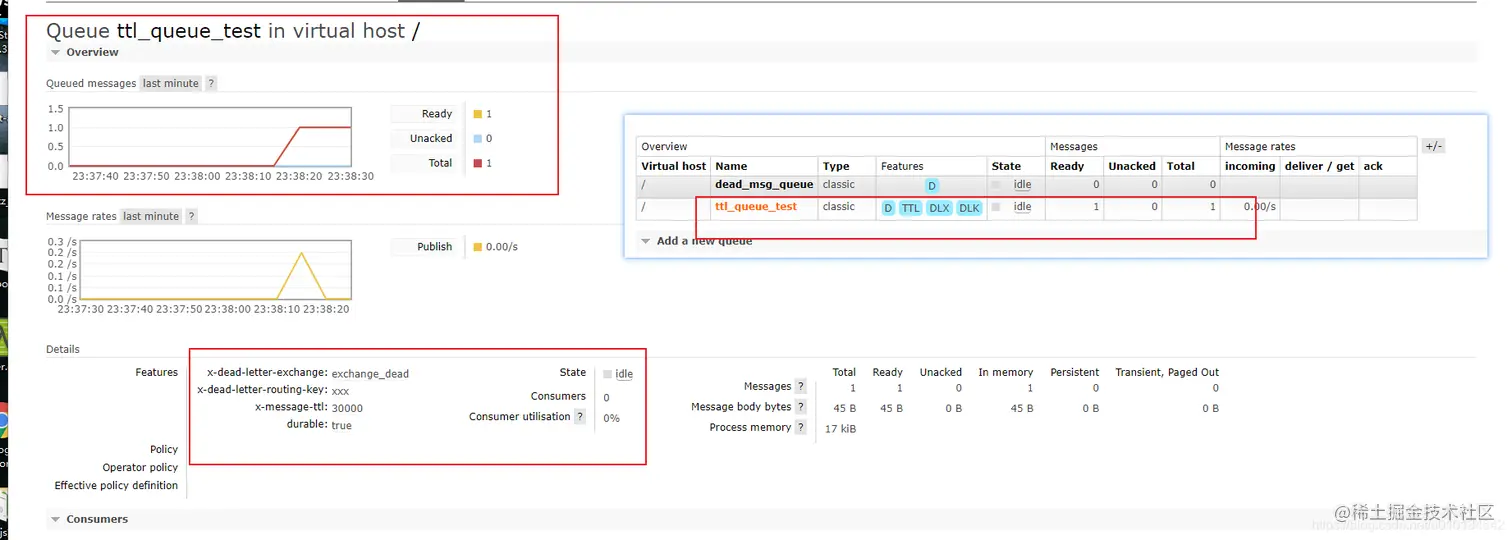Viewport: 1512px width, 540px height.
Task: Click the 0% Consumer utilisation value
Action: (x=611, y=418)
